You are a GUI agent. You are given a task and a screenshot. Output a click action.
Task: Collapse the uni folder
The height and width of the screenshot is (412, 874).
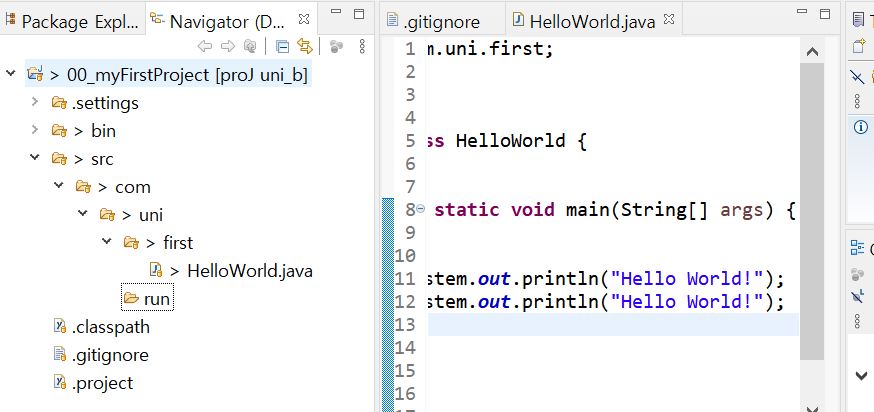tap(82, 212)
